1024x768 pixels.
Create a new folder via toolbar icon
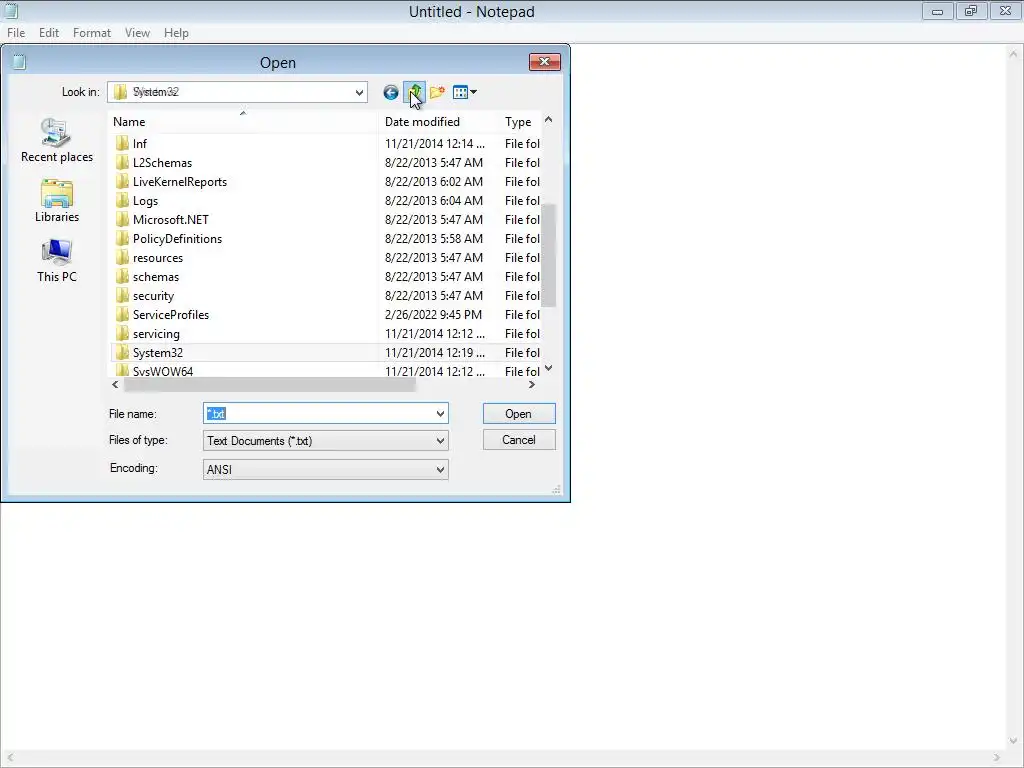pos(437,92)
